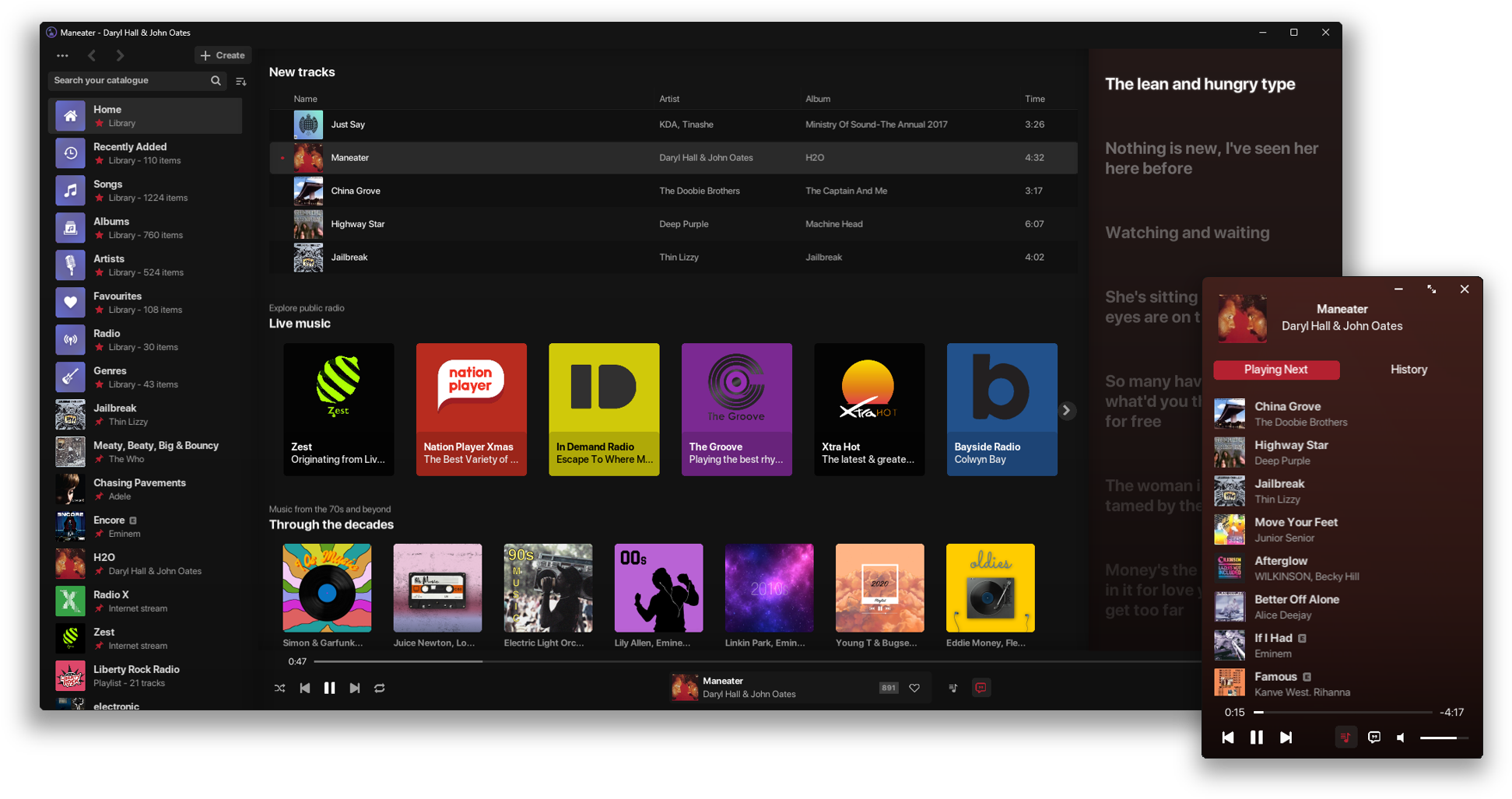Sort tracks by the Artist column
Viewport: 1512px width, 799px height.
[669, 99]
